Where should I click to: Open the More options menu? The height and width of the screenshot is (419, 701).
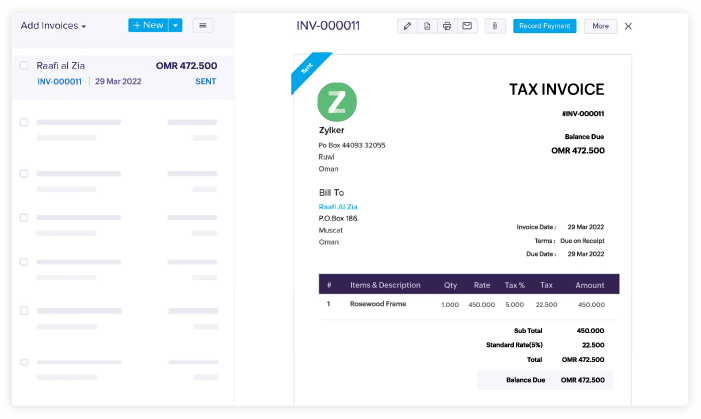pos(600,26)
